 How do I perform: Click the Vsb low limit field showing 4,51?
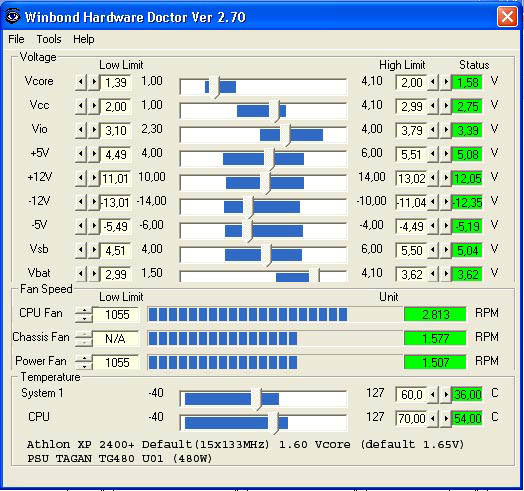(x=116, y=251)
